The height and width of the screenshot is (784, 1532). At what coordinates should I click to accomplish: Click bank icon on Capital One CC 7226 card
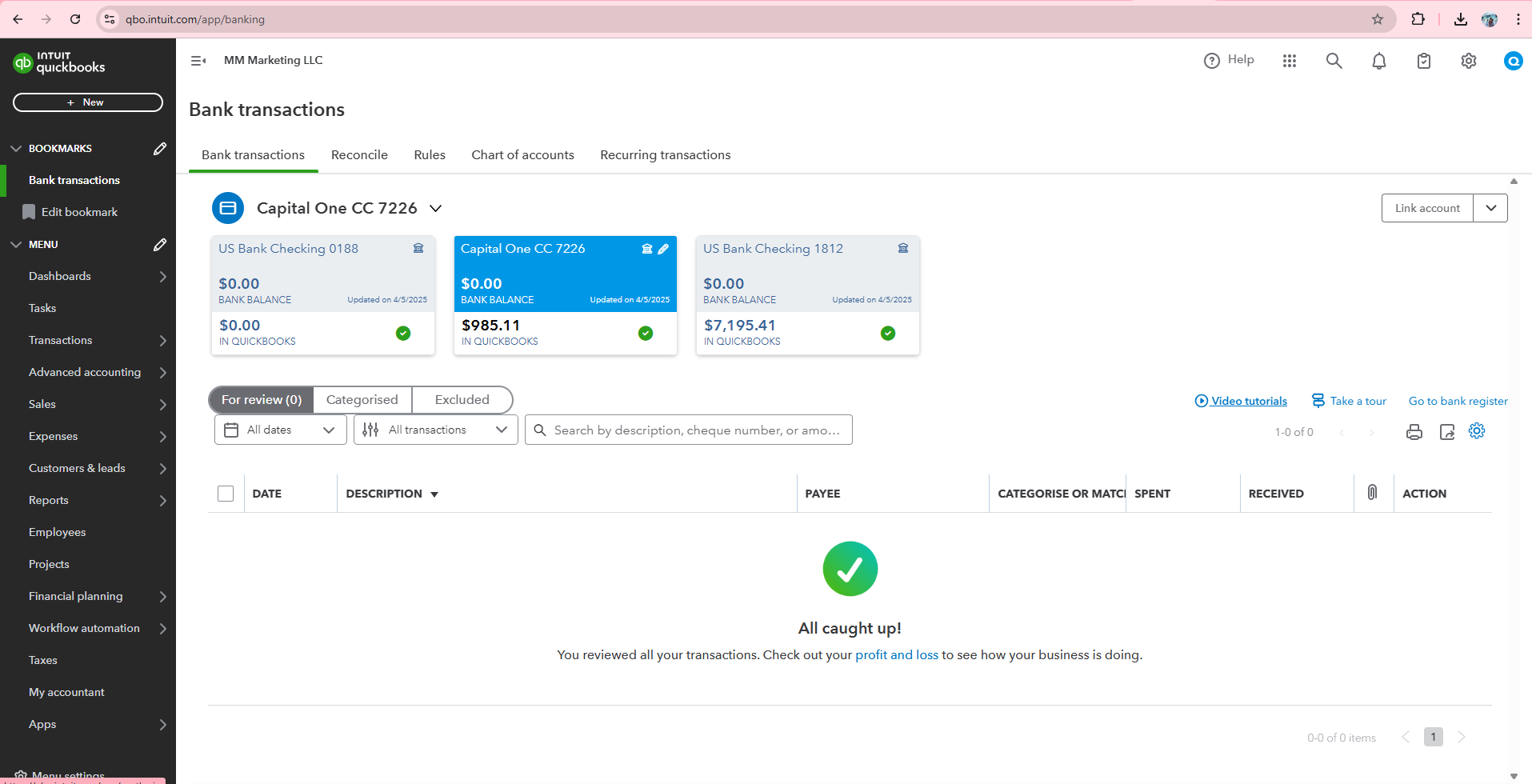coord(647,249)
